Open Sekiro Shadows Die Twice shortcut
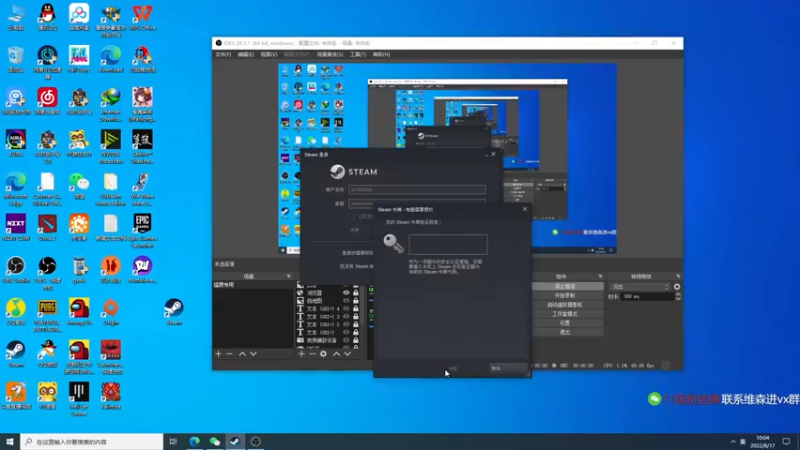Screen dimensions: 800x450 [142, 147]
